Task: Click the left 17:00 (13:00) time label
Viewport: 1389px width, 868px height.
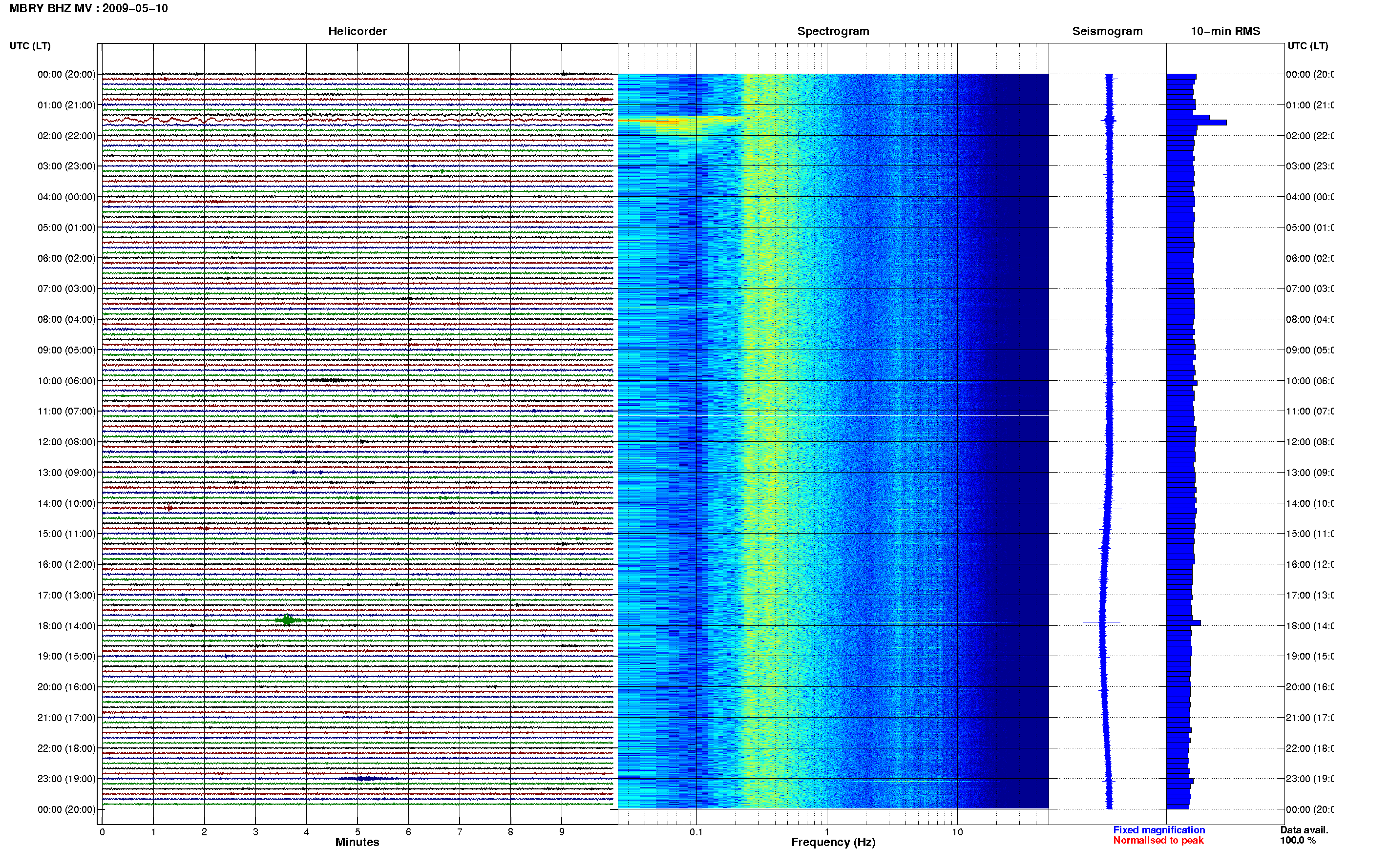Action: pos(66,595)
